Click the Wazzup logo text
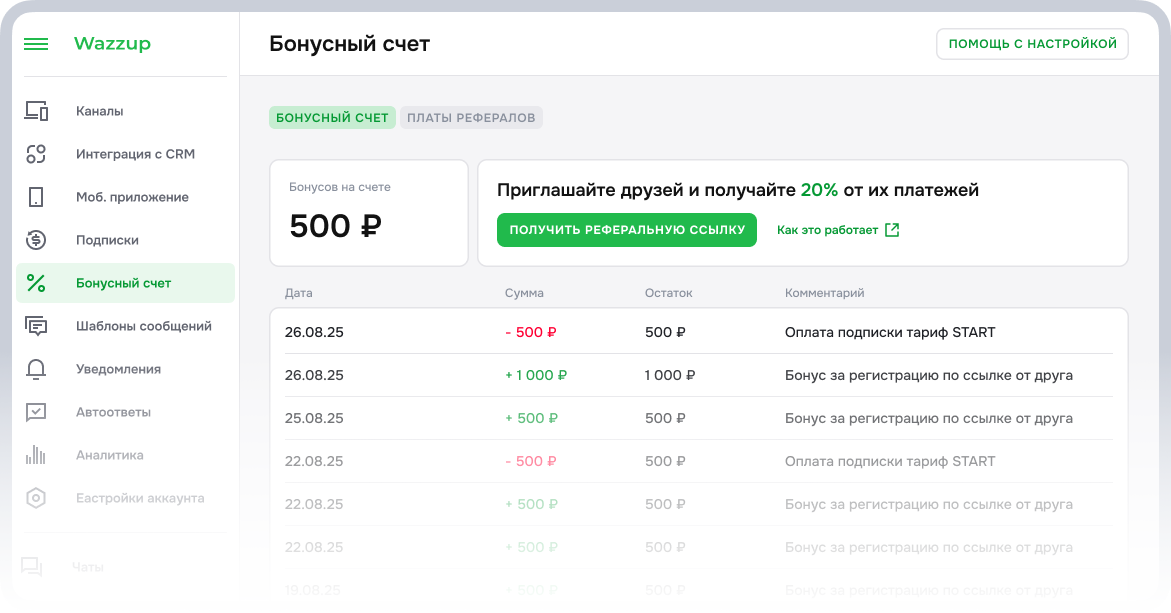The width and height of the screenshot is (1171, 613). pos(111,43)
